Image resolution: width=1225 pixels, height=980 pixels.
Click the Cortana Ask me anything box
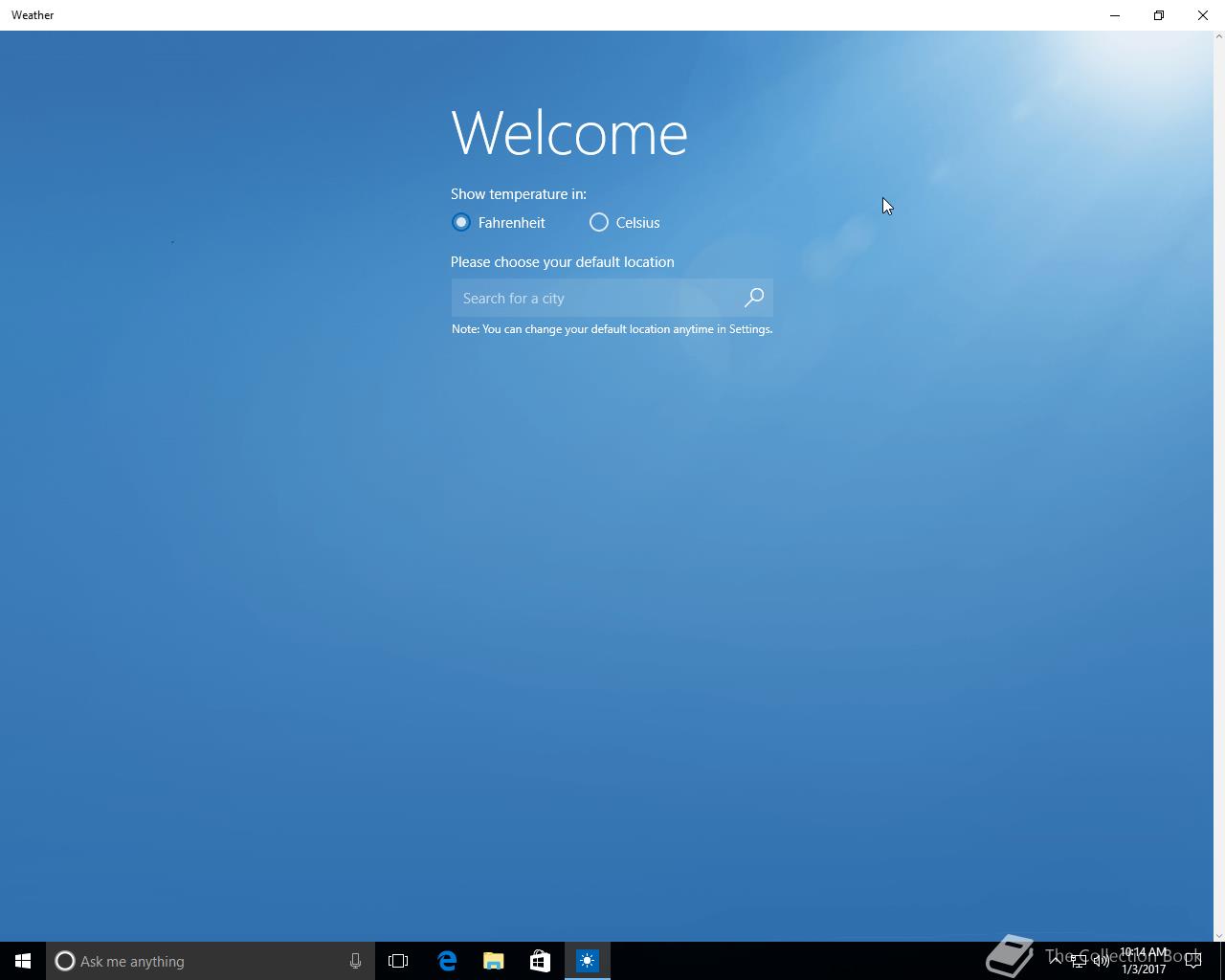pyautogui.click(x=211, y=961)
